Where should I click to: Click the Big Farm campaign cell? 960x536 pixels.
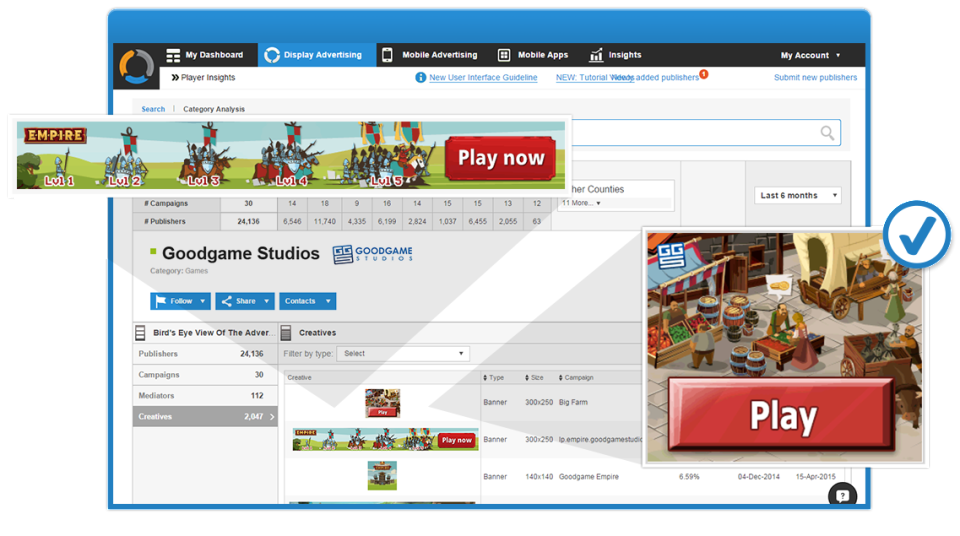click(x=573, y=402)
